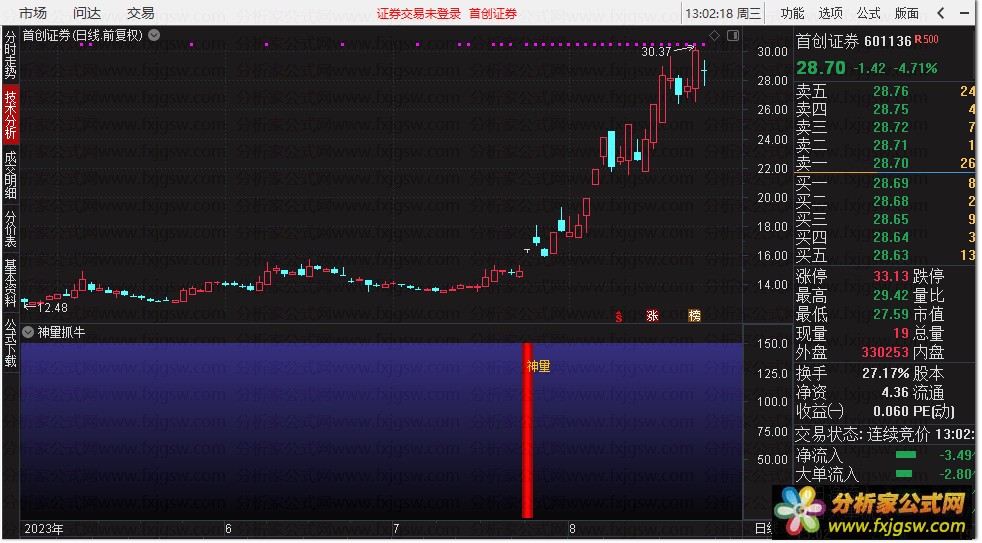
Task: Expand the 神量抓牛 indicator dropdown
Action: click(28, 332)
